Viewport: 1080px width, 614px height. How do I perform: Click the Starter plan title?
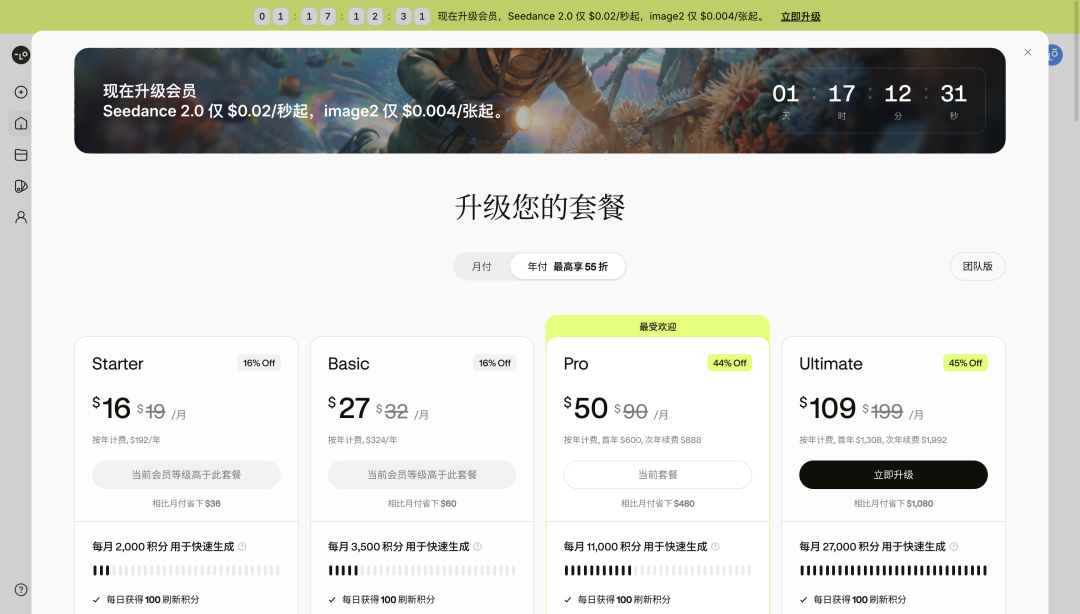click(118, 364)
